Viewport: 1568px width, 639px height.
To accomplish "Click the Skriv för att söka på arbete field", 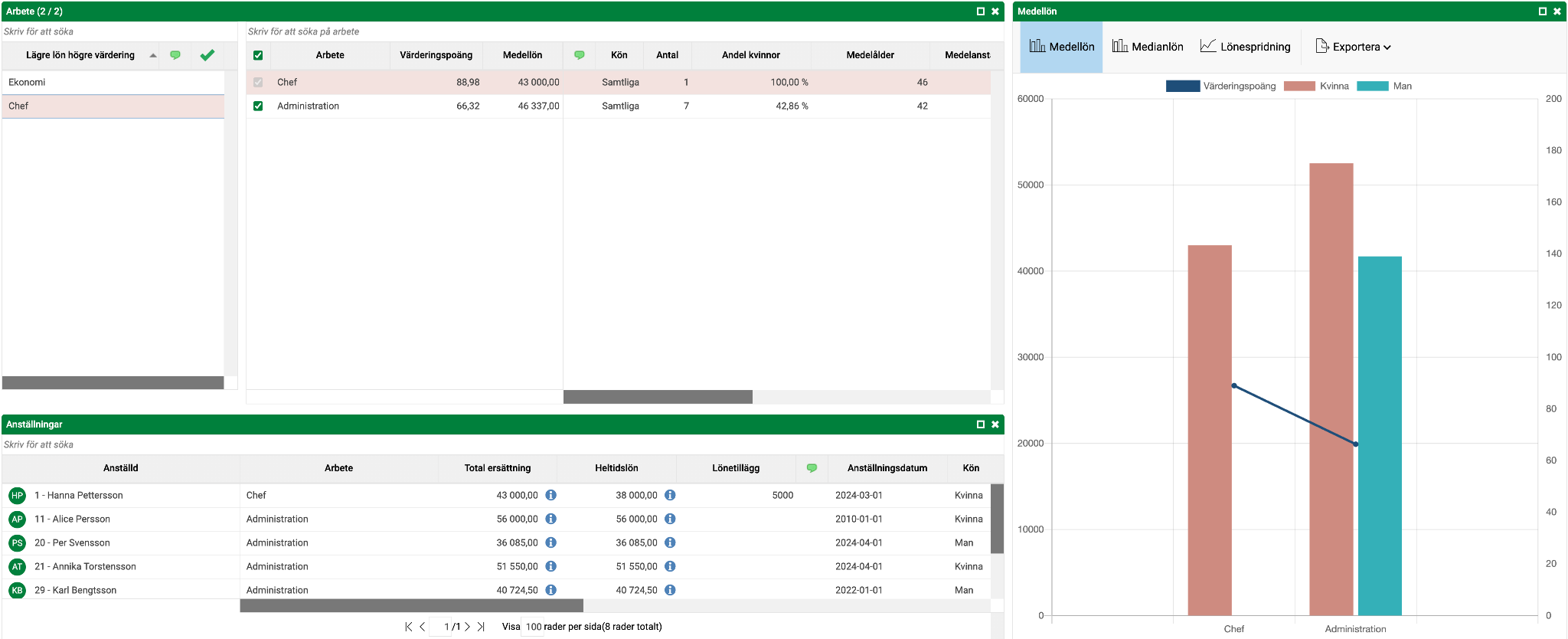I will click(625, 31).
